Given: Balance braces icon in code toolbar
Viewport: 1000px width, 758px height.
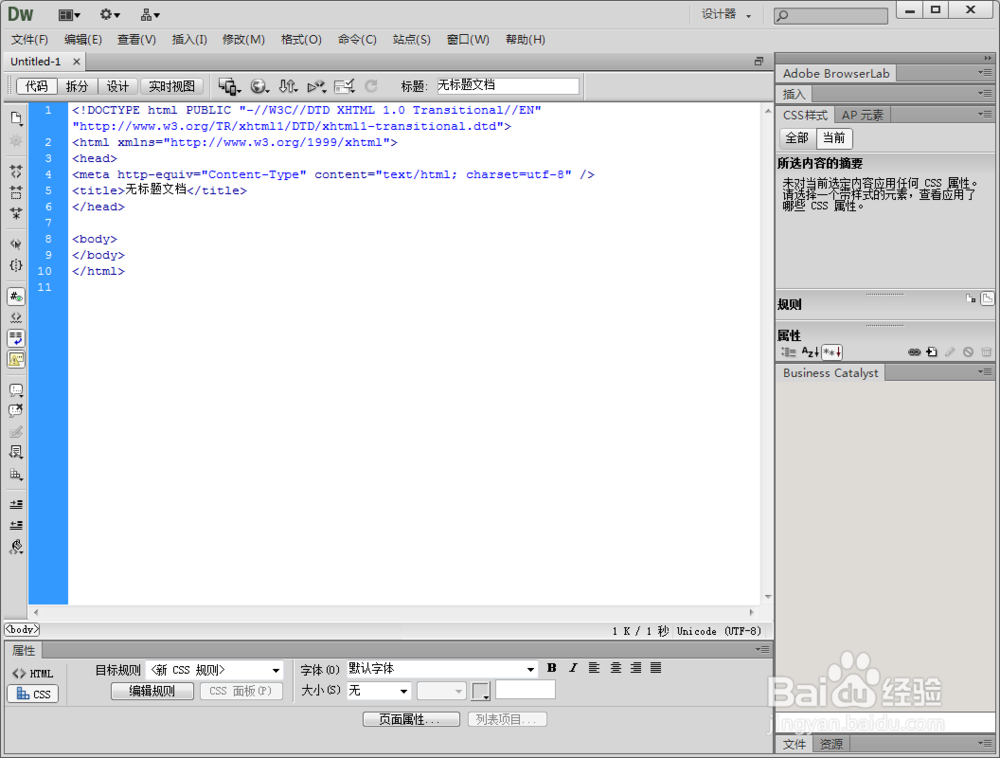Looking at the screenshot, I should point(16,265).
